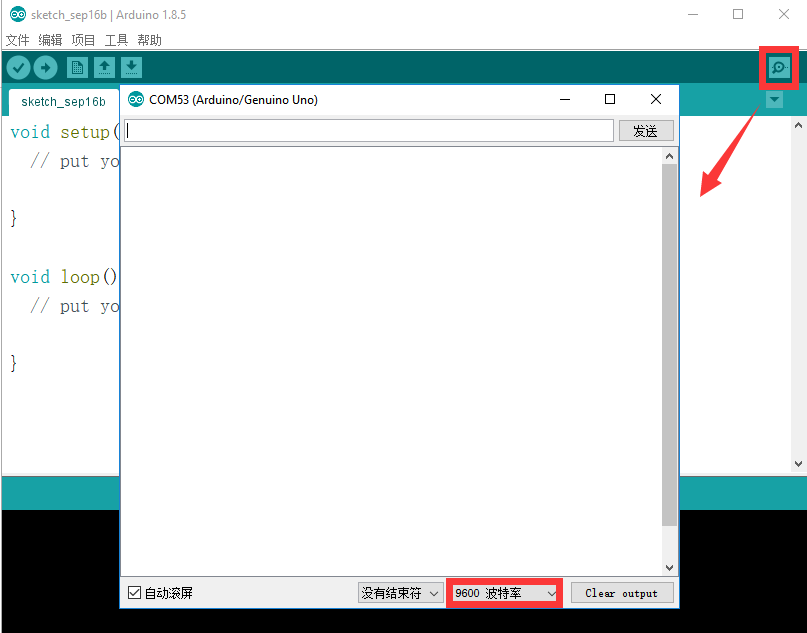Close the COM53 serial monitor window
This screenshot has width=807, height=633.
(656, 99)
